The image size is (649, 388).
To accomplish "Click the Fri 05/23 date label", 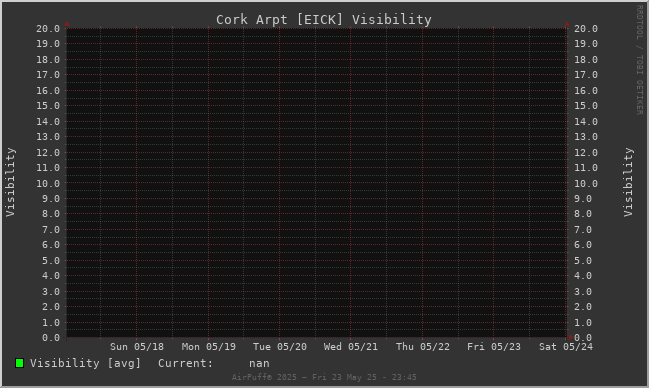I will click(x=494, y=347).
